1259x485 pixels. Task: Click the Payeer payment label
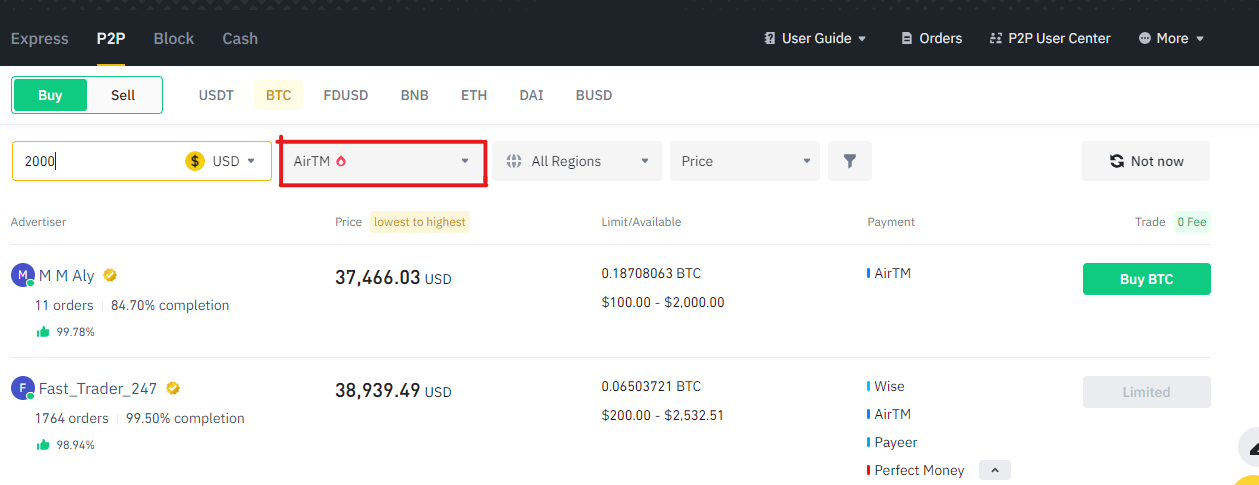pos(895,442)
